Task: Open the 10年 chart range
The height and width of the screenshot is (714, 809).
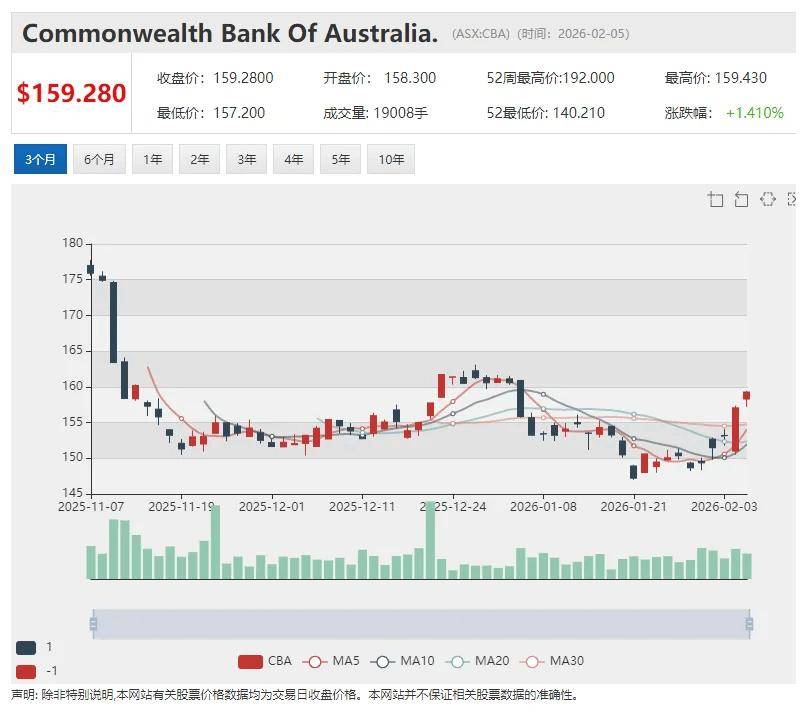Action: pyautogui.click(x=391, y=159)
